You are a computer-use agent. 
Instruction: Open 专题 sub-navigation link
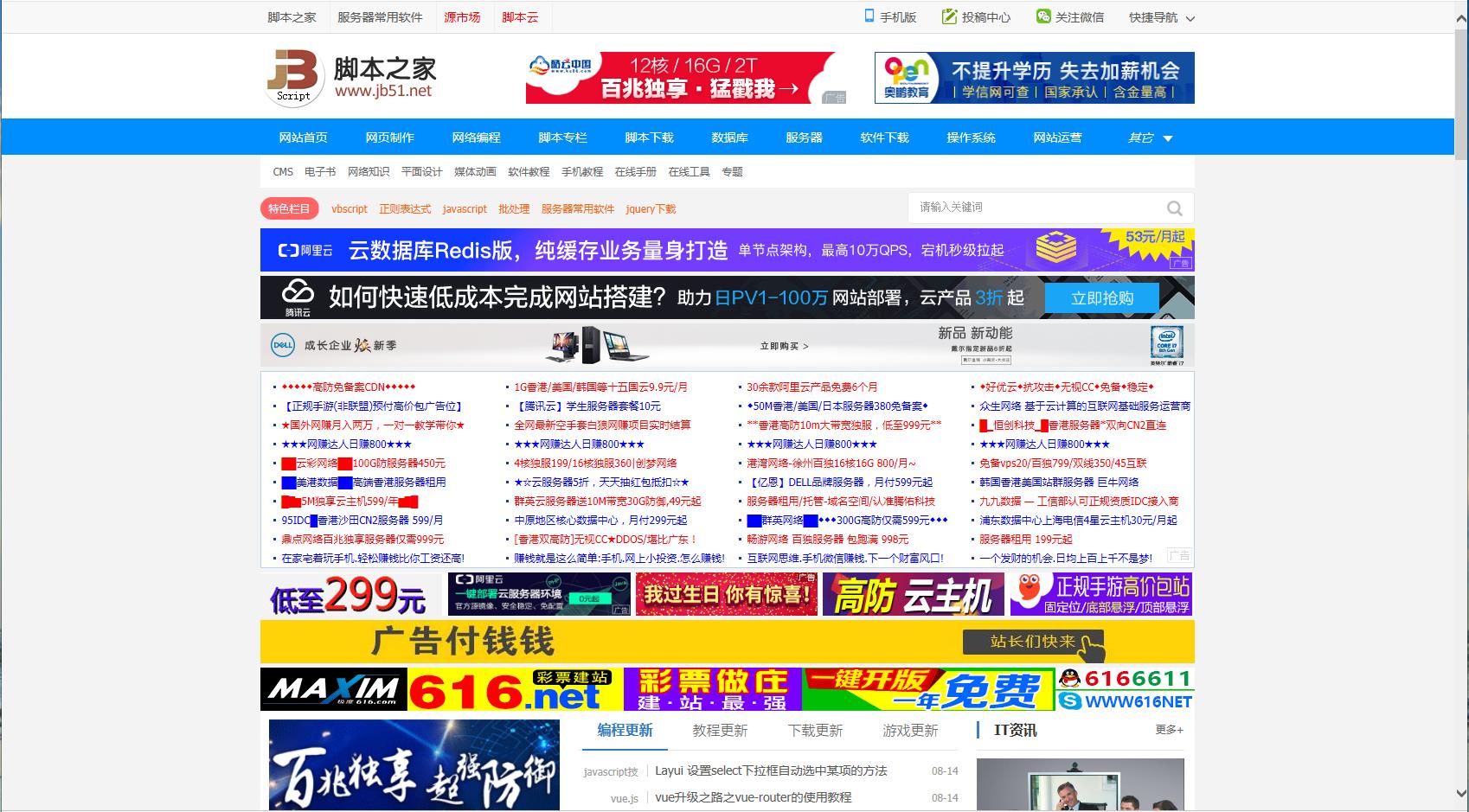(733, 172)
